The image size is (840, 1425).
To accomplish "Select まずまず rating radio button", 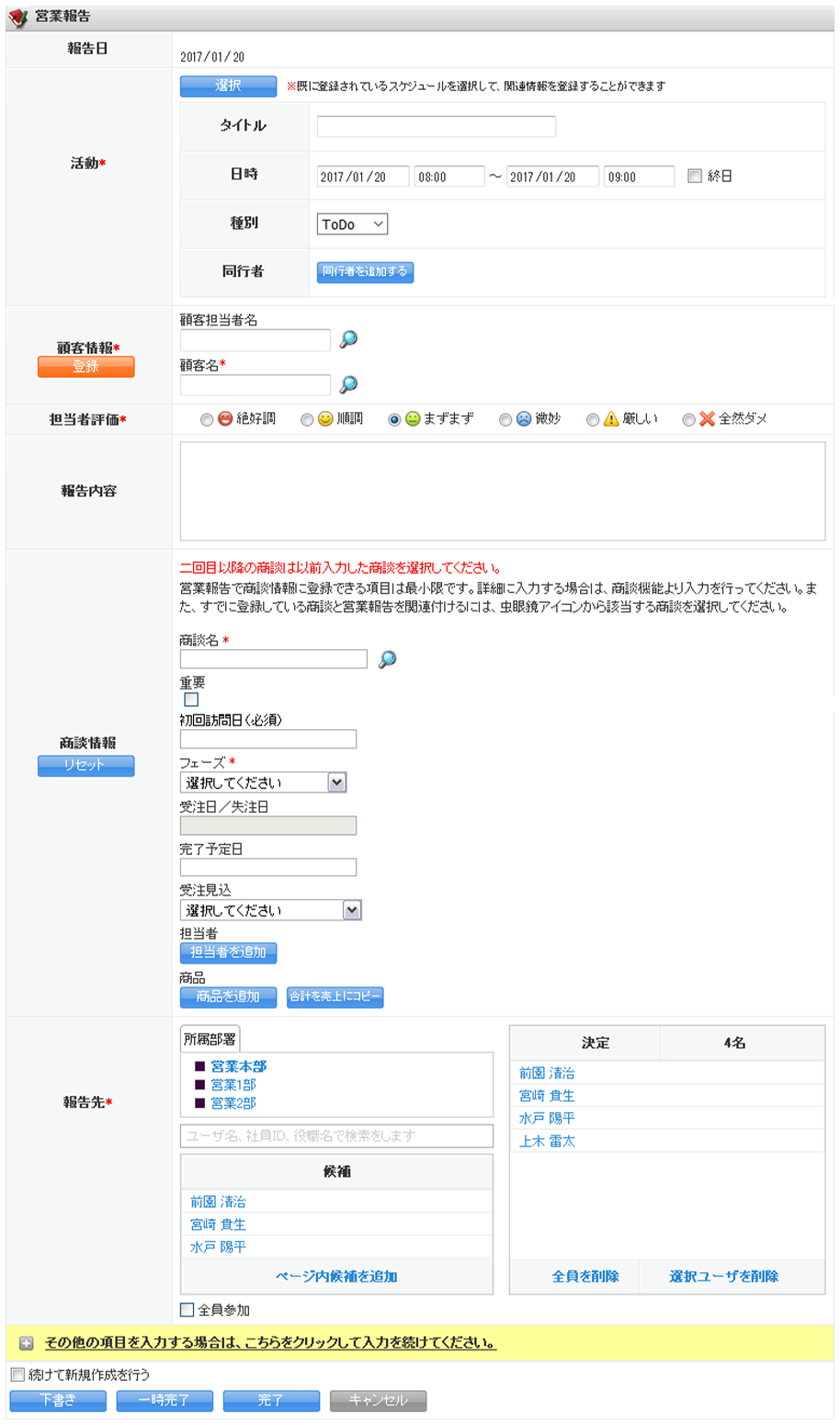I will (394, 420).
